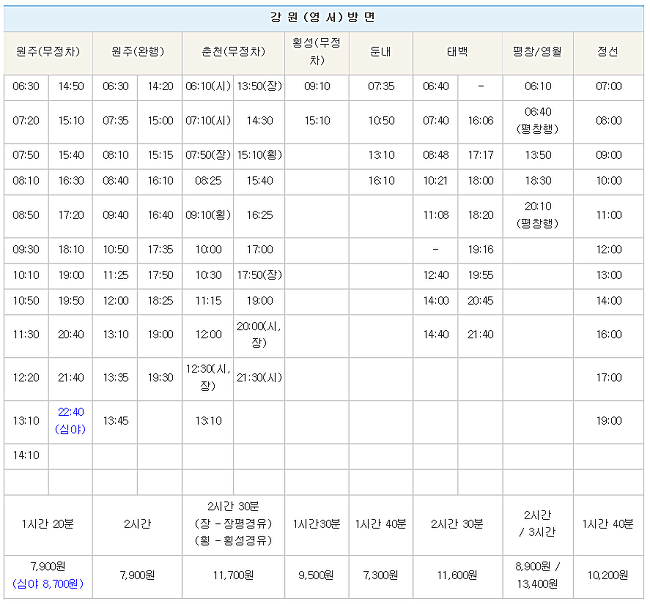Image resolution: width=650 pixels, height=604 pixels.
Task: Click the 7,300원 fare
Action: [381, 575]
